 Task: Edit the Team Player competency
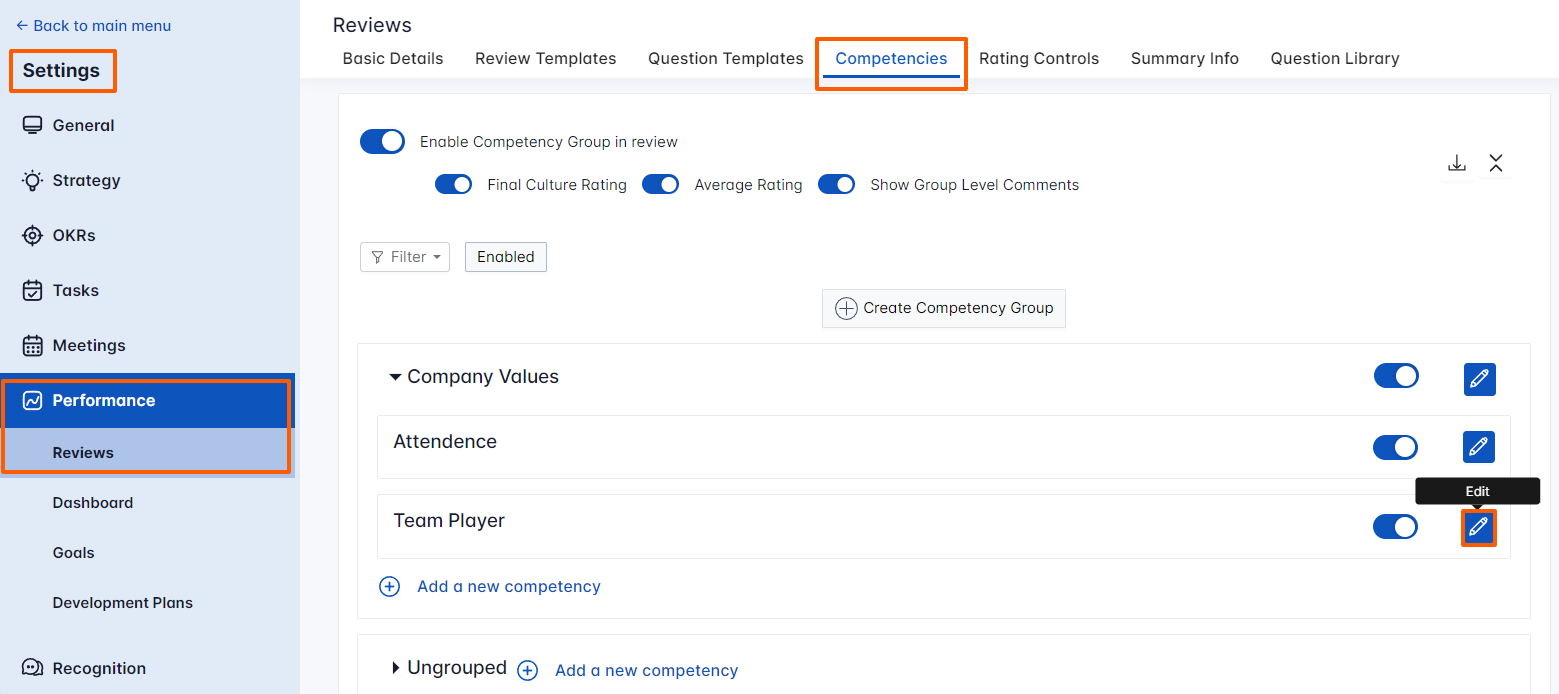[1478, 527]
